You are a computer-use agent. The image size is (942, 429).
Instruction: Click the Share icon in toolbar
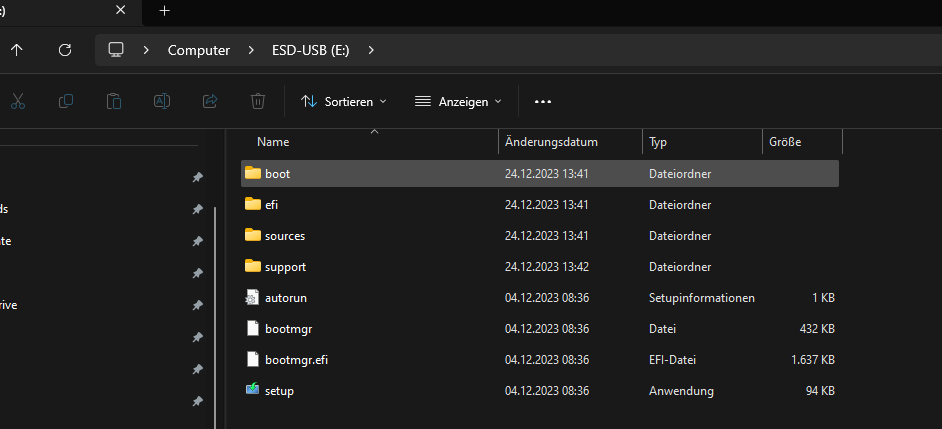pyautogui.click(x=210, y=101)
